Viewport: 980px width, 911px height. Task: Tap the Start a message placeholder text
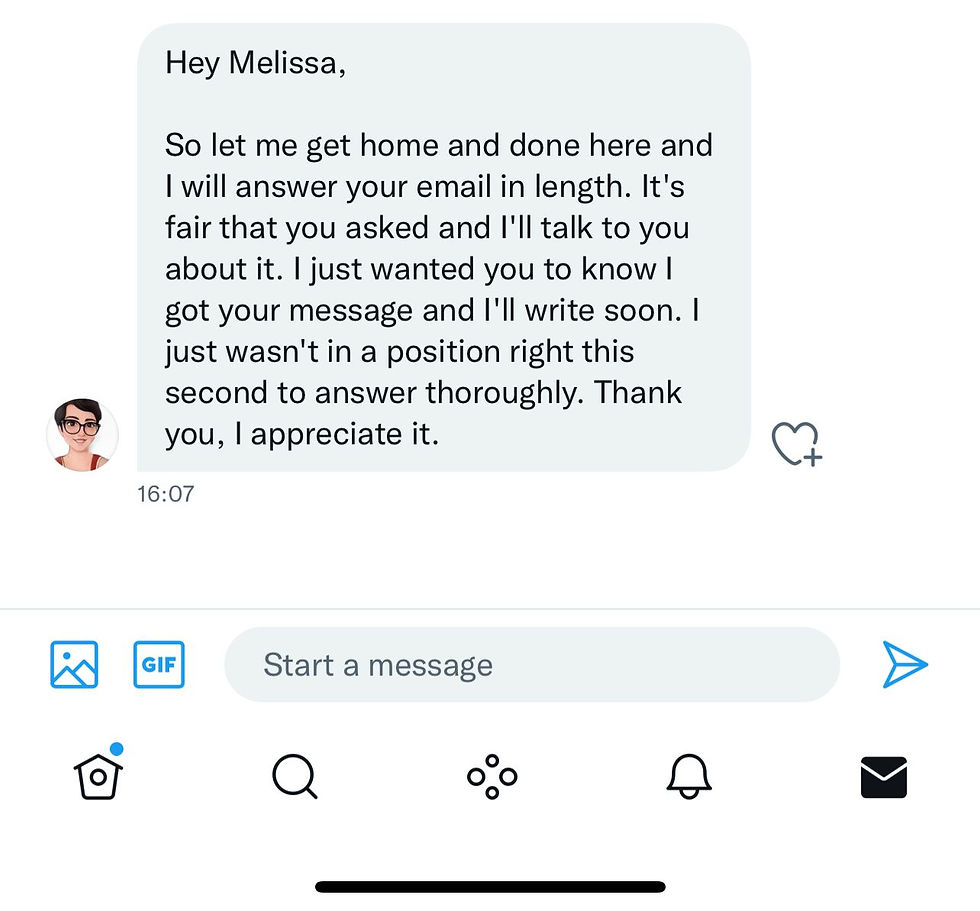click(x=378, y=665)
